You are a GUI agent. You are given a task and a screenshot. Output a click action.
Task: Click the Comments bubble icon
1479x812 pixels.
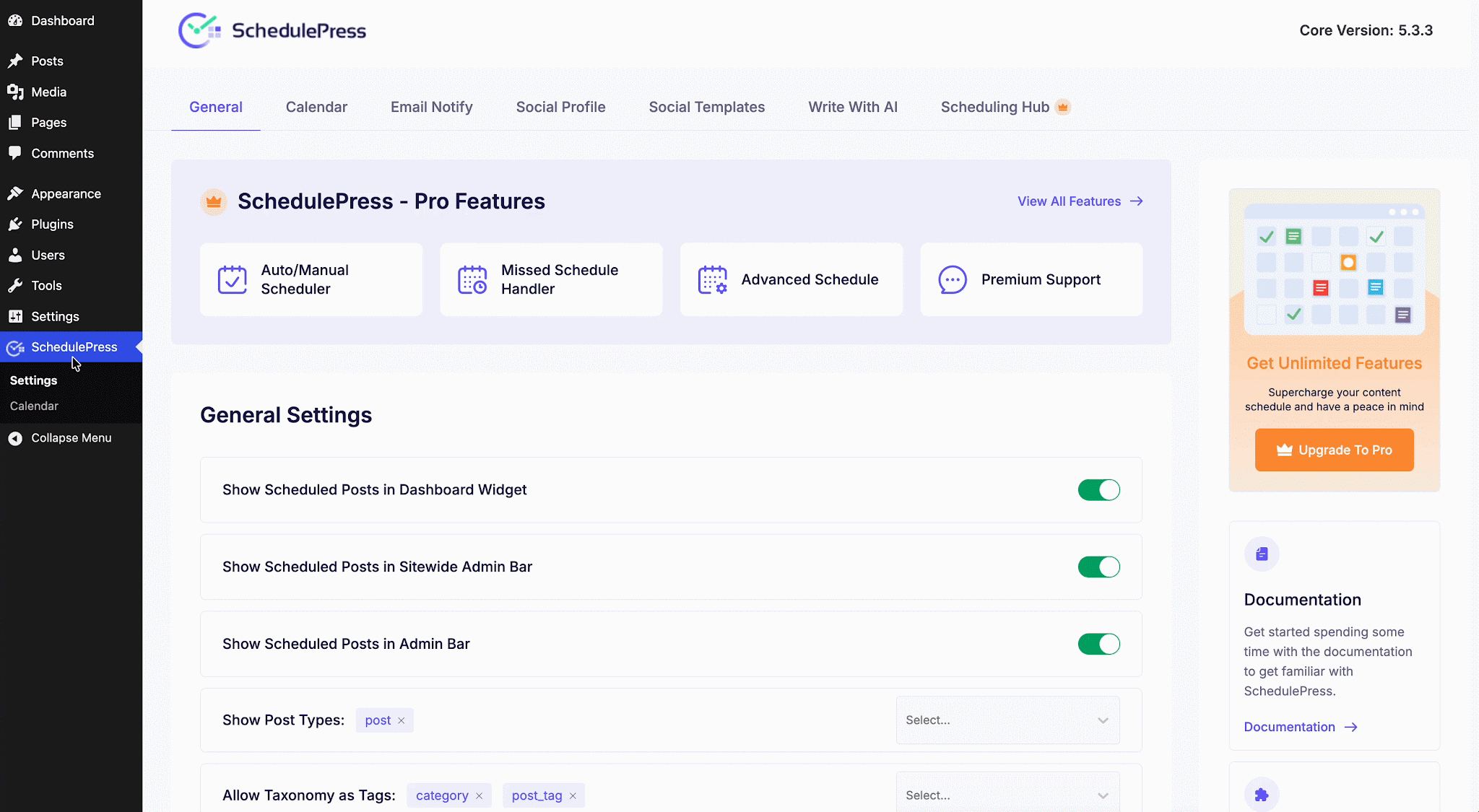15,153
